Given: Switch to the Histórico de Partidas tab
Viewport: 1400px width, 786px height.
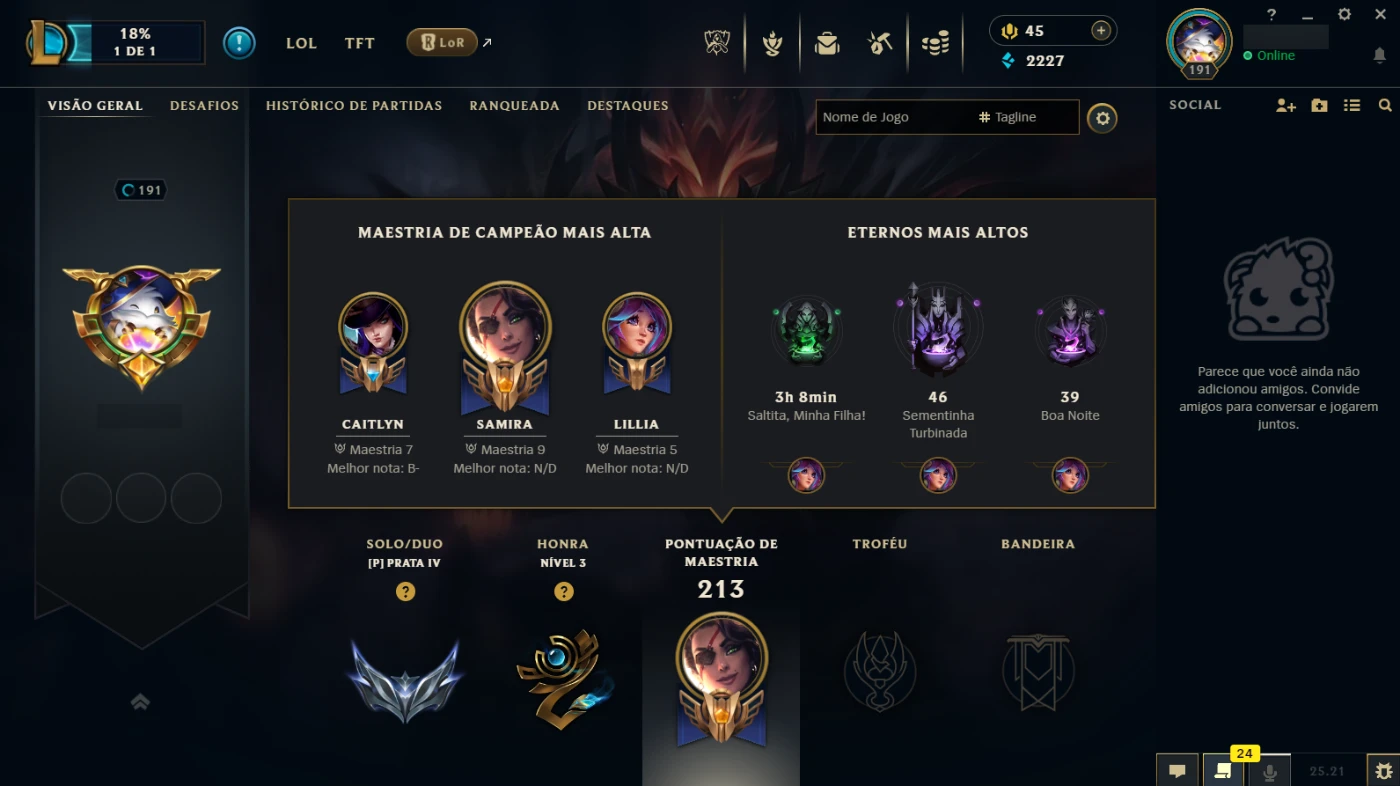Looking at the screenshot, I should [354, 105].
